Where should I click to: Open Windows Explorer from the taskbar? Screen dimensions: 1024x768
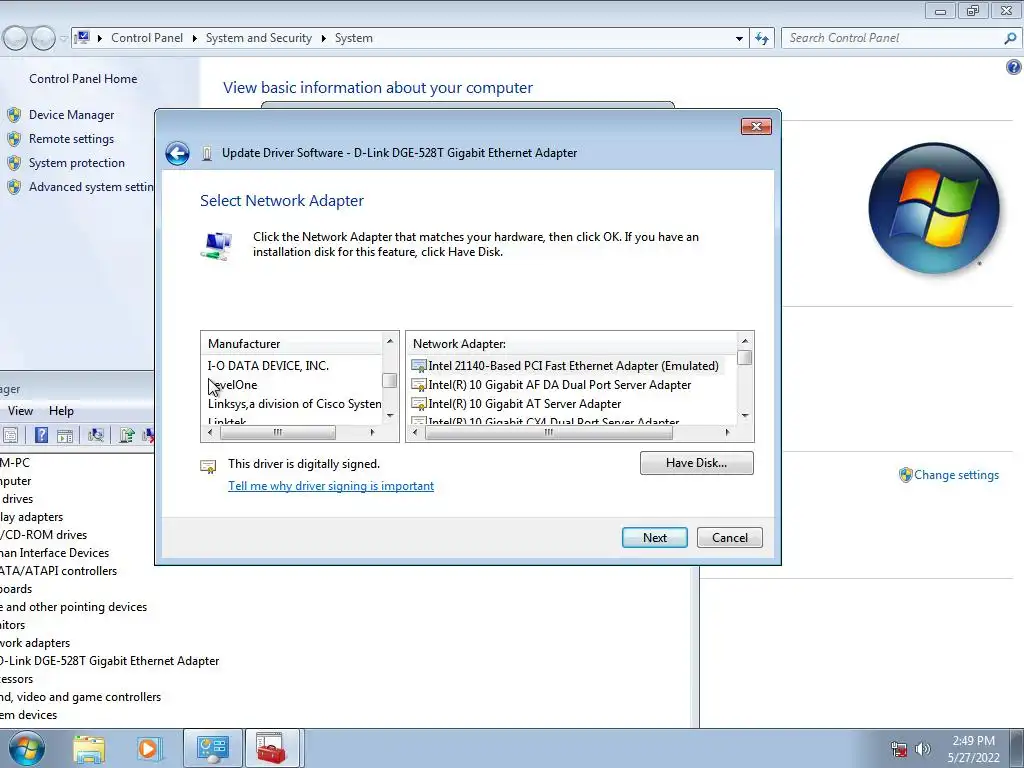coord(89,749)
